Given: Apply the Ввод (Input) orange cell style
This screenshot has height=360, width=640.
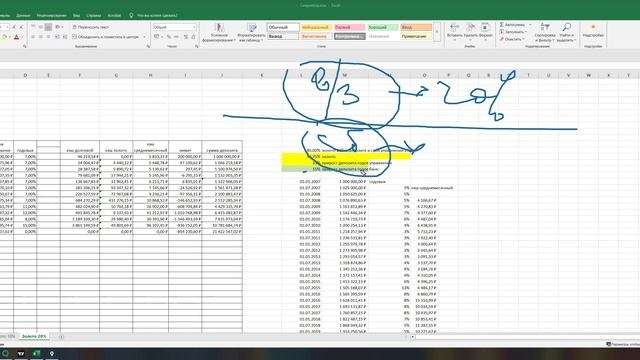Looking at the screenshot, I should (416, 27).
